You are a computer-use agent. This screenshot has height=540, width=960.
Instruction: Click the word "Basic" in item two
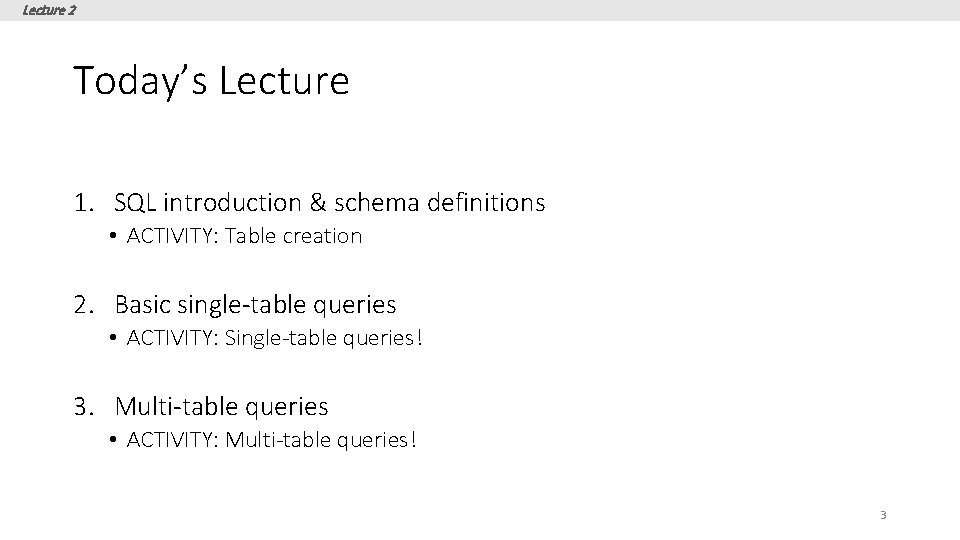(x=144, y=304)
